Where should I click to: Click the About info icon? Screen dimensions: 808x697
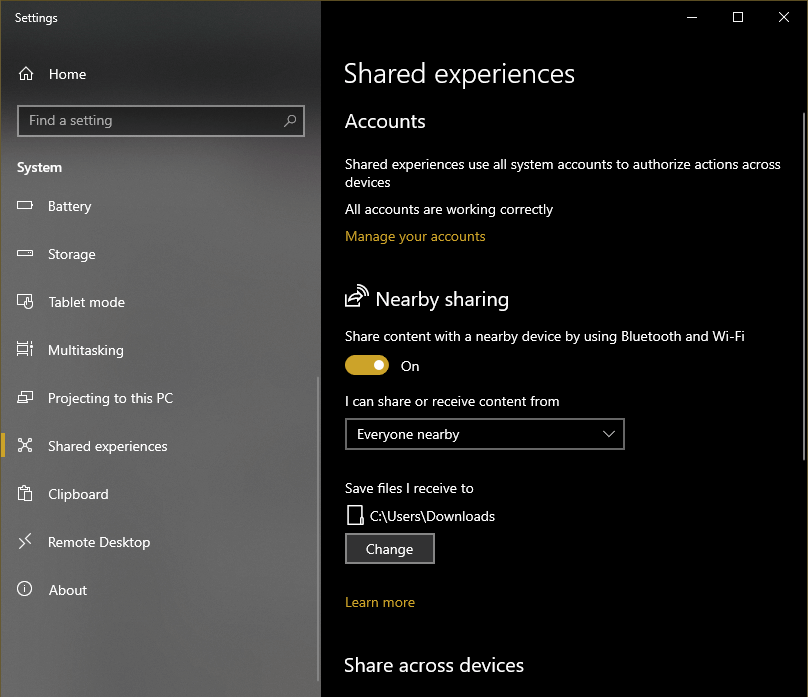tap(26, 590)
